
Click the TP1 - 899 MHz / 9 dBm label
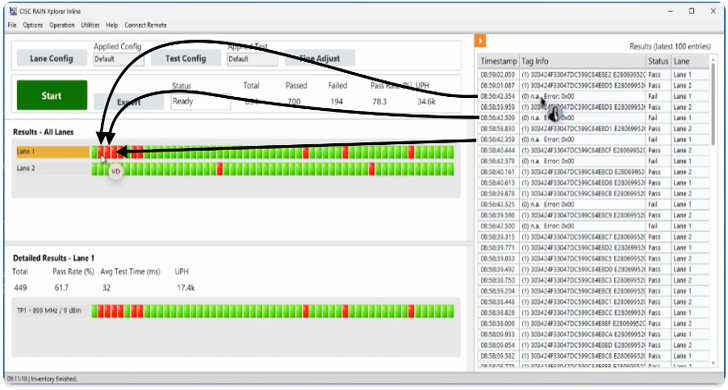click(49, 311)
